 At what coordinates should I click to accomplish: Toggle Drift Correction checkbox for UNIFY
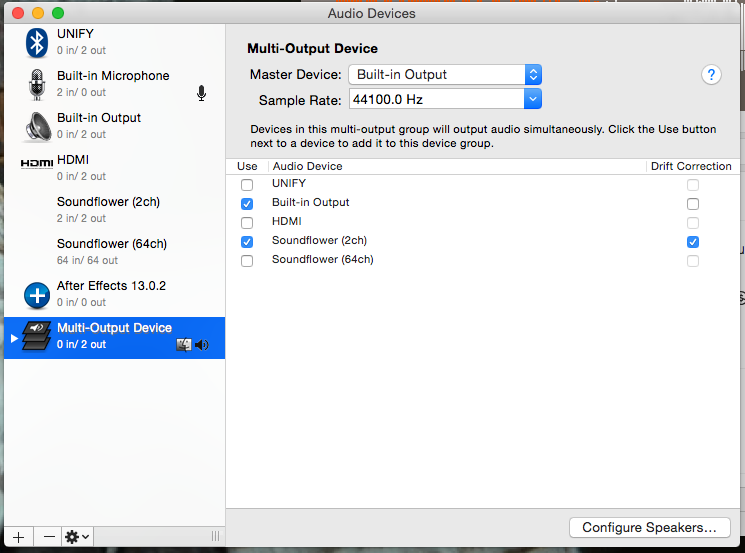point(693,184)
